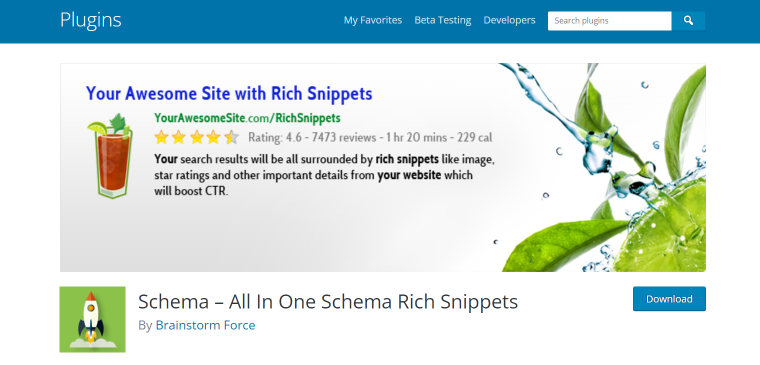Screen dimensions: 760x365
Task: Click the rocket plugin icon
Action: point(93,319)
